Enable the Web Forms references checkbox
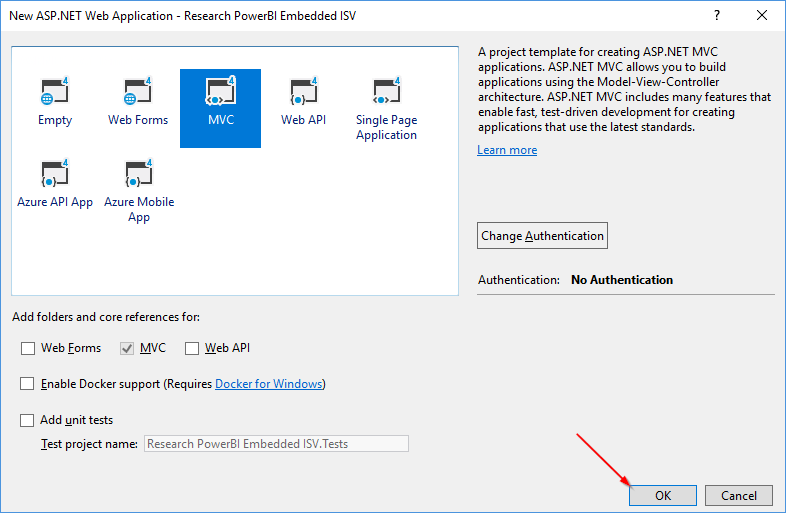Viewport: 786px width, 513px height. tap(28, 348)
